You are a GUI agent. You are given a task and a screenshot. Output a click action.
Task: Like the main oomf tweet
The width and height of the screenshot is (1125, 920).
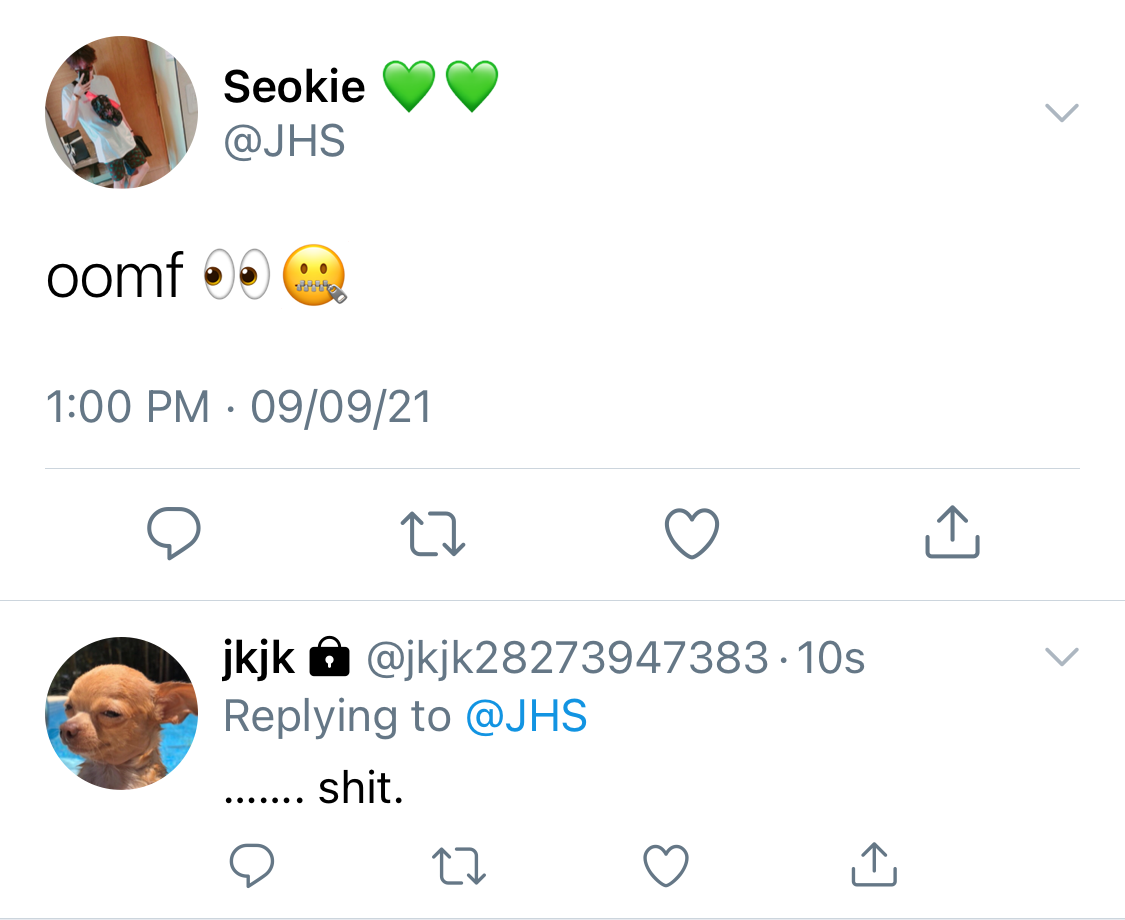point(692,533)
